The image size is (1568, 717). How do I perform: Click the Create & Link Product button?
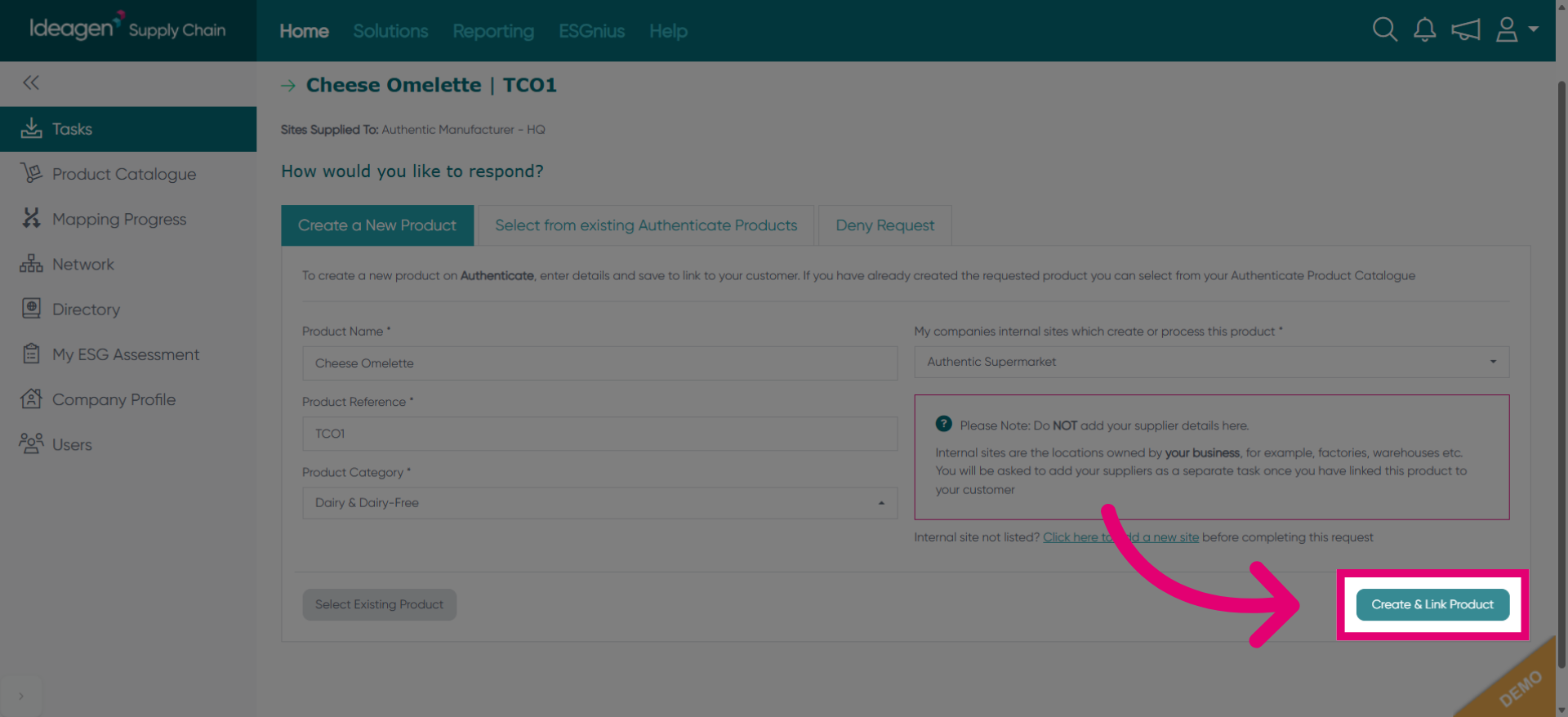1432,604
